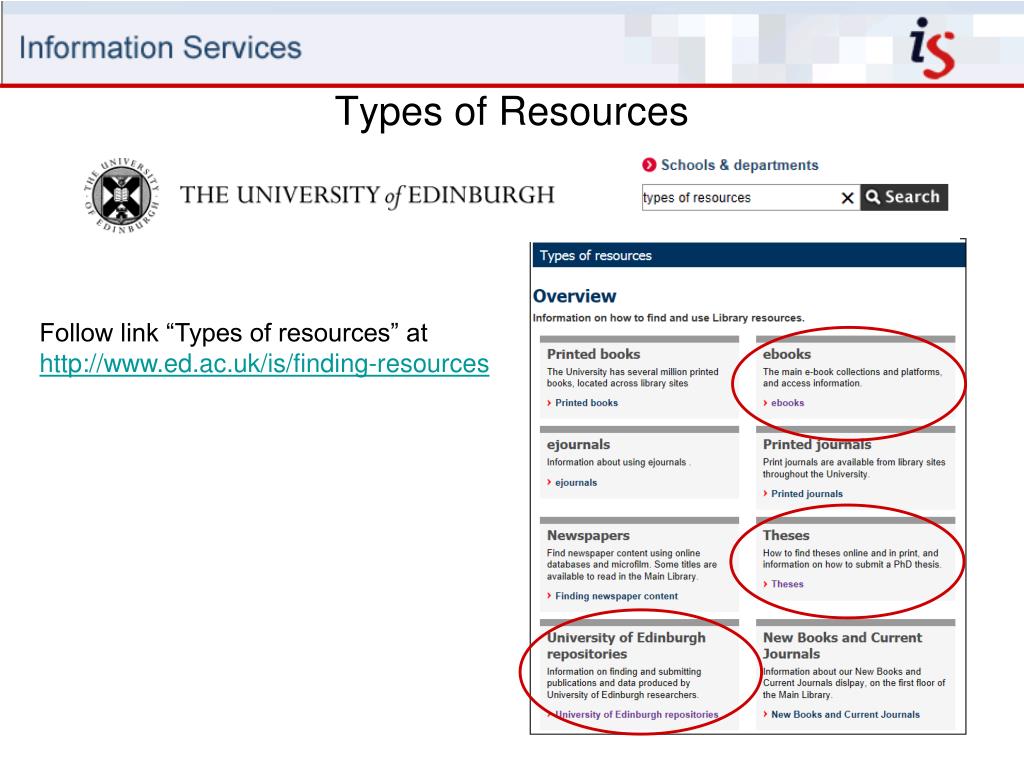Open the ejournals link
This screenshot has width=1024, height=768.
coord(576,483)
